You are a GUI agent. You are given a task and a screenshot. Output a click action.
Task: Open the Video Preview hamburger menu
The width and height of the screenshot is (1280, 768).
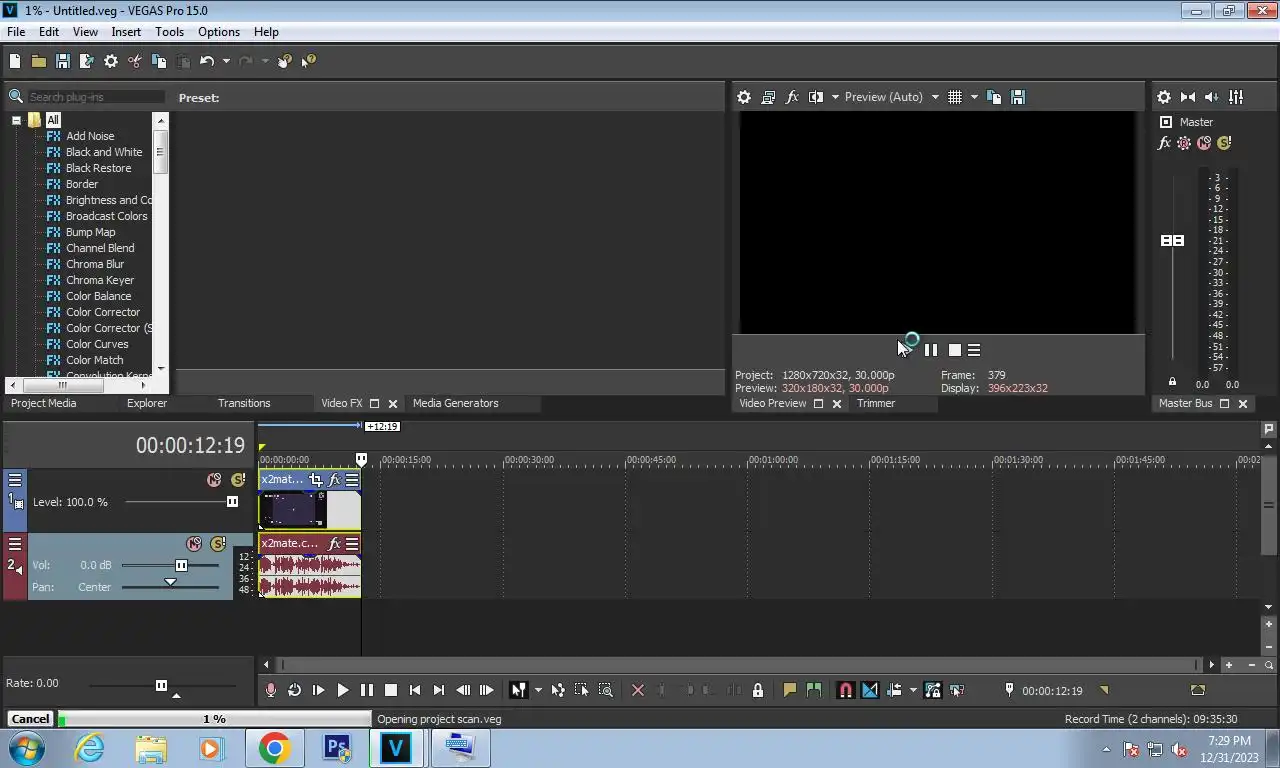click(x=974, y=350)
